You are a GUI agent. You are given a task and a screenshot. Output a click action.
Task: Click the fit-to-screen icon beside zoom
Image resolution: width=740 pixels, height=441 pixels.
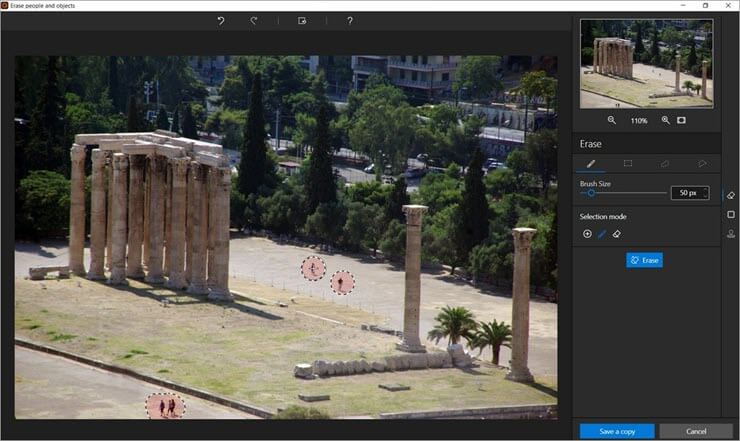pyautogui.click(x=681, y=120)
